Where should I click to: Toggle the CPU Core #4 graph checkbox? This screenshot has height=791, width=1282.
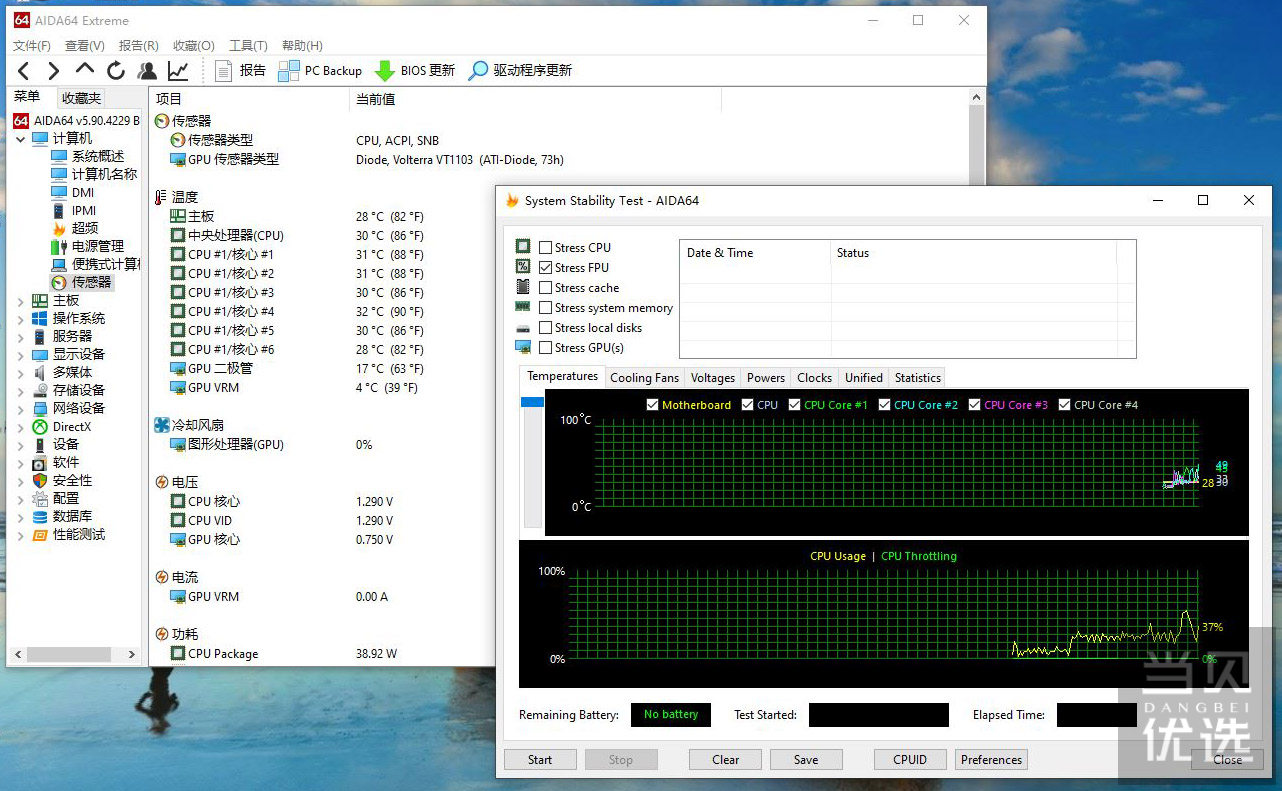1065,405
